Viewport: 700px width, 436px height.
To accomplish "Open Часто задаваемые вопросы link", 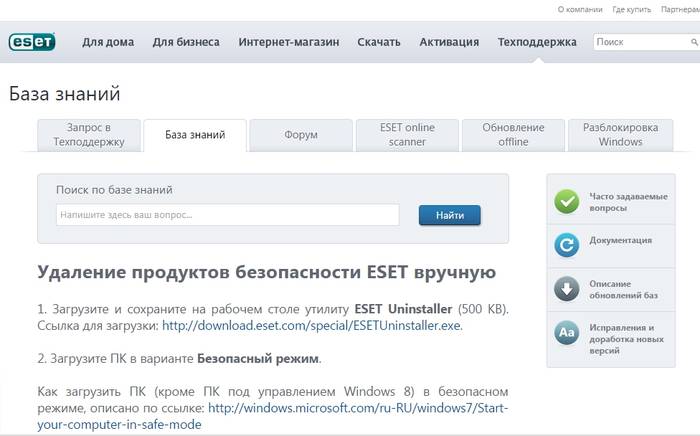I will tap(628, 202).
